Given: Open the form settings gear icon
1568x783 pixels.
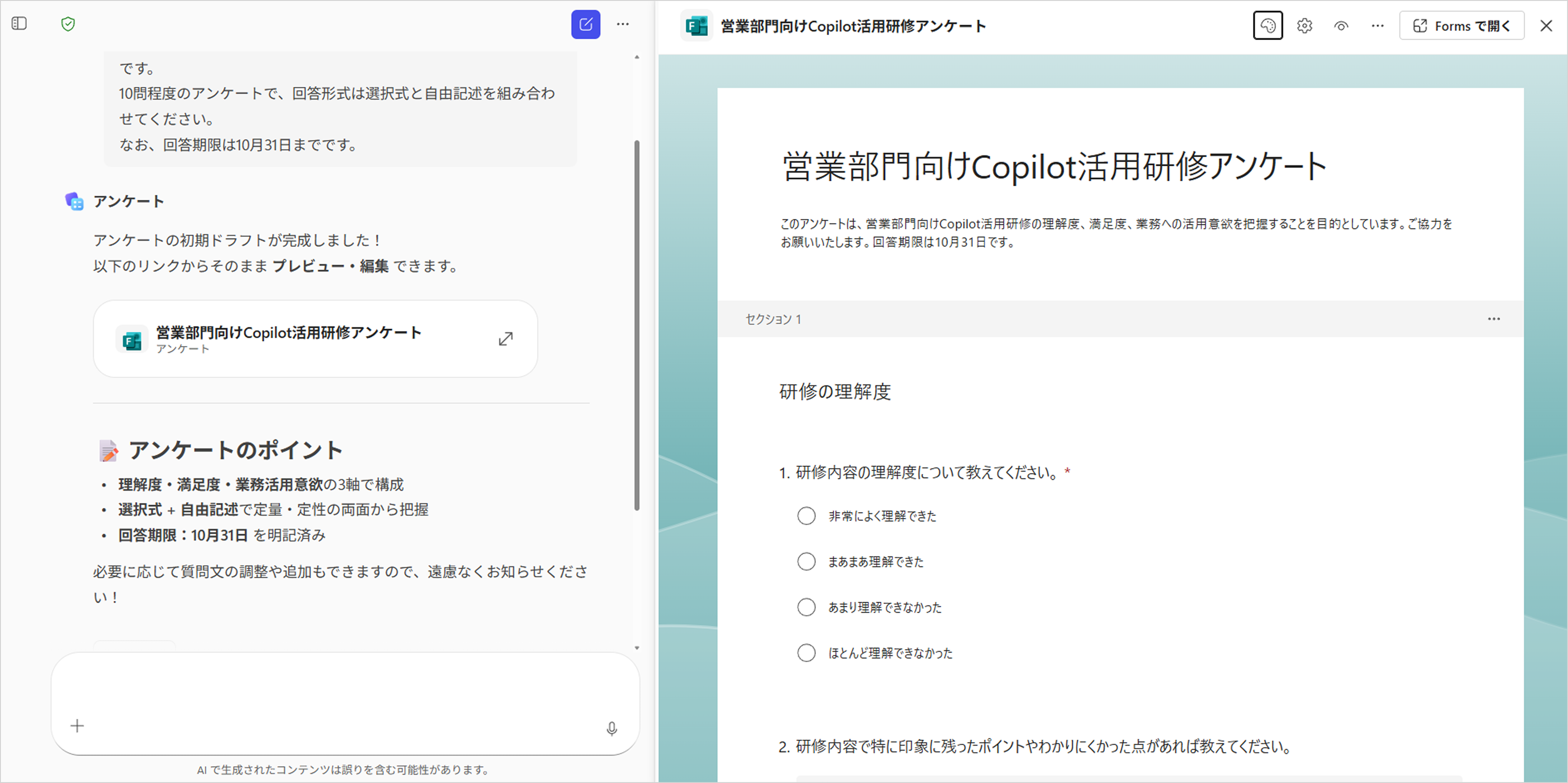Looking at the screenshot, I should (x=1304, y=25).
